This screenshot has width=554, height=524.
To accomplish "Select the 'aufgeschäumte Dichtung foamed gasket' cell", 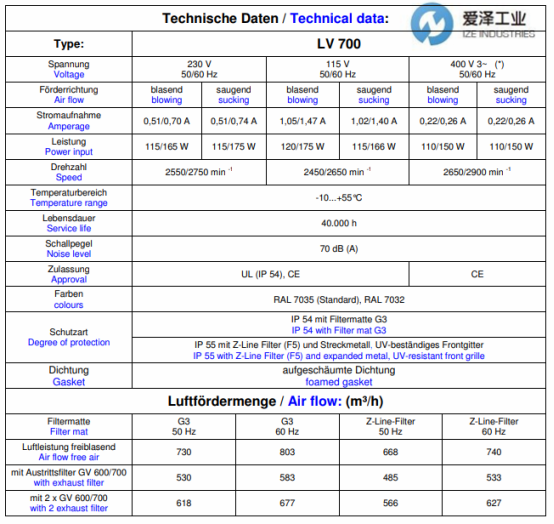I will coord(338,376).
